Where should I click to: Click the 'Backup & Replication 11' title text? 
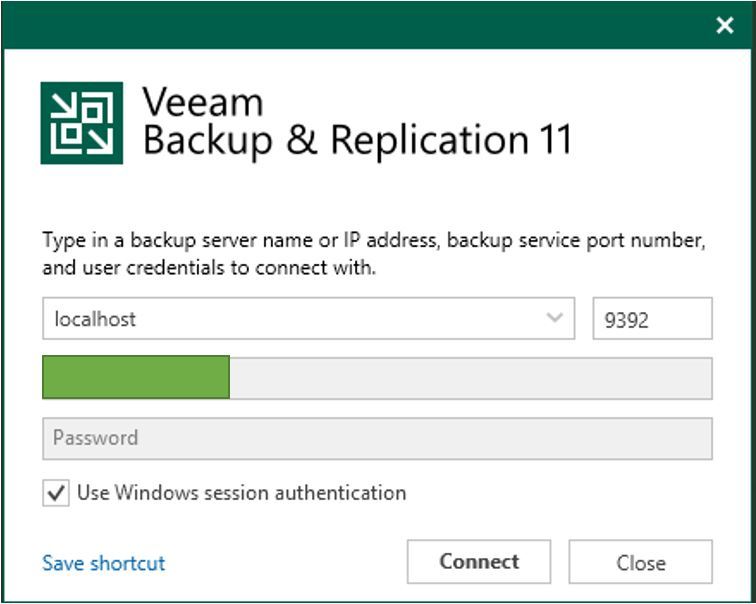357,141
